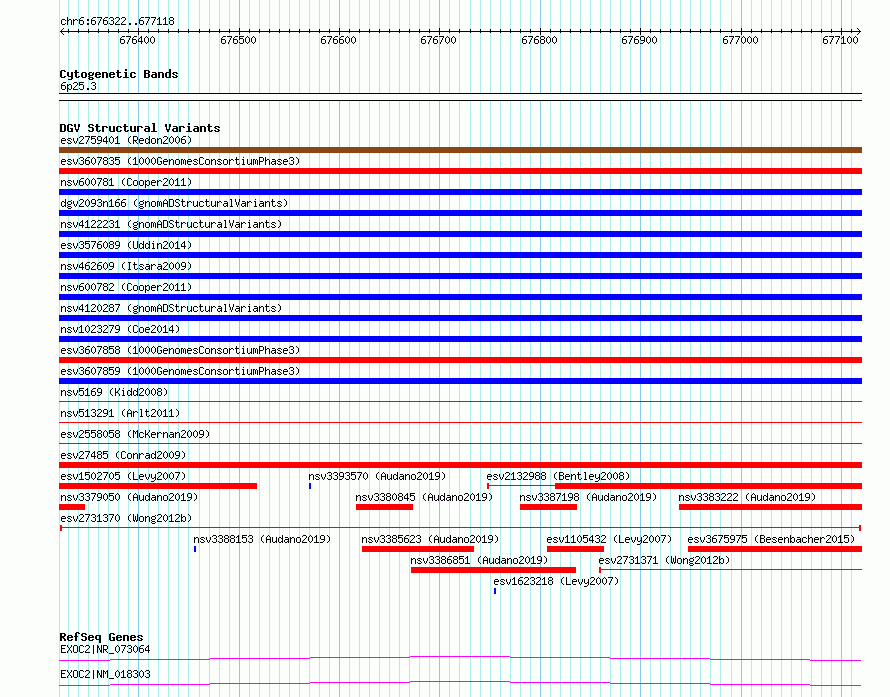Click nsv3383222 (Audano2019) label
890x697 pixels.
click(747, 497)
